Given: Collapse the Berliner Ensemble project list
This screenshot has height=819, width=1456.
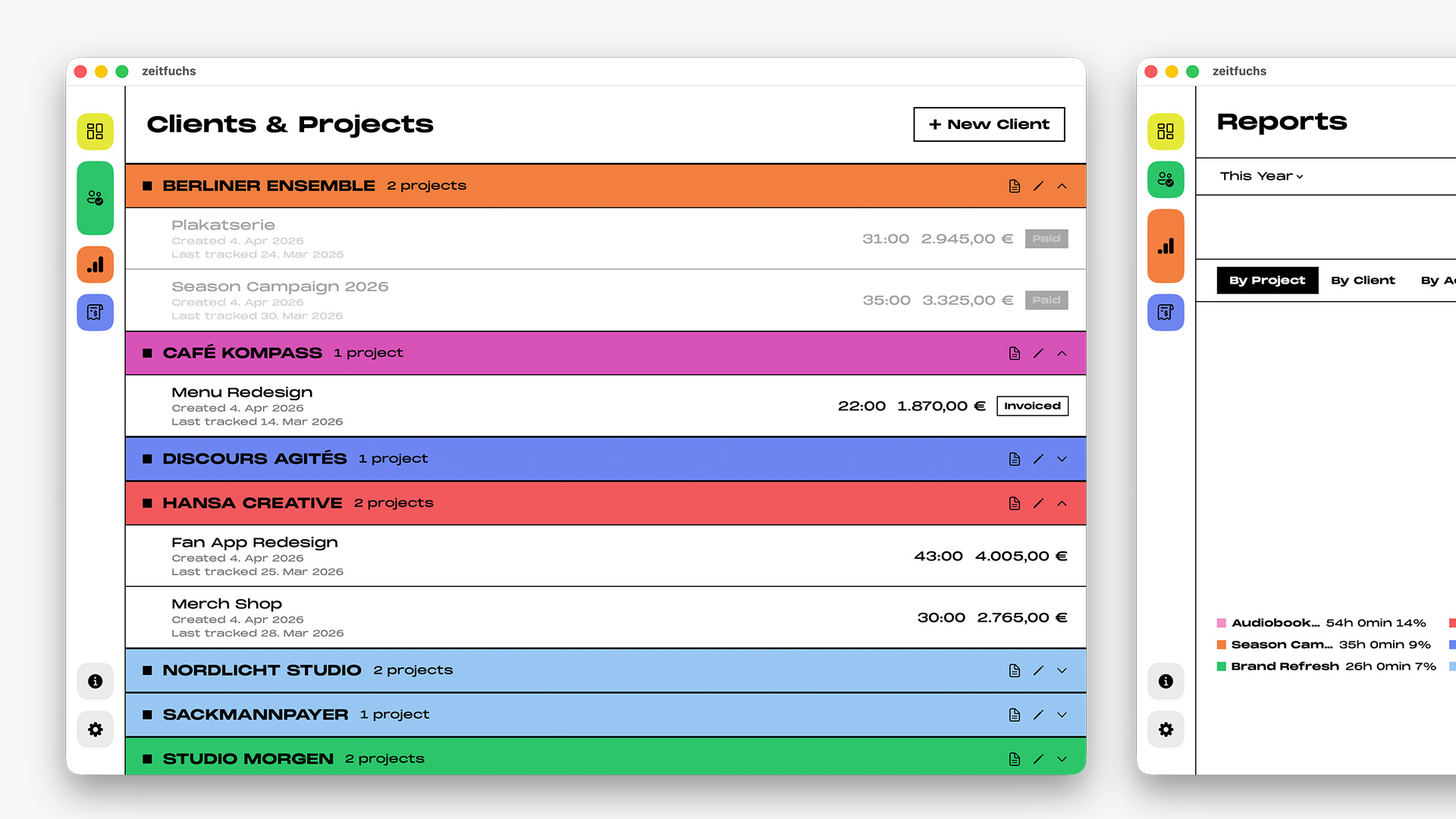Looking at the screenshot, I should click(1062, 186).
